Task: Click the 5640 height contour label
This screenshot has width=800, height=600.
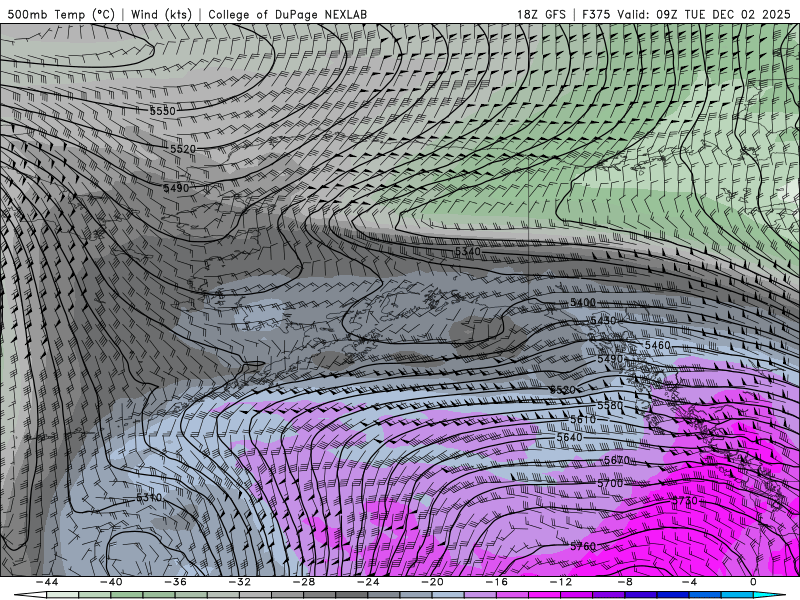Action: (569, 437)
